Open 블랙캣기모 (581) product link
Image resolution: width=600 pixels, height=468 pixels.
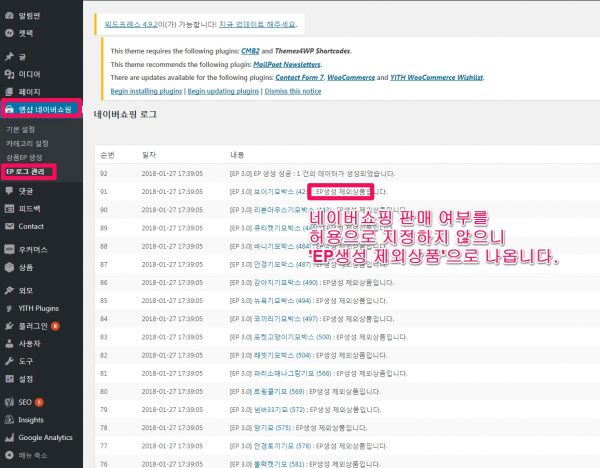pyautogui.click(x=279, y=464)
